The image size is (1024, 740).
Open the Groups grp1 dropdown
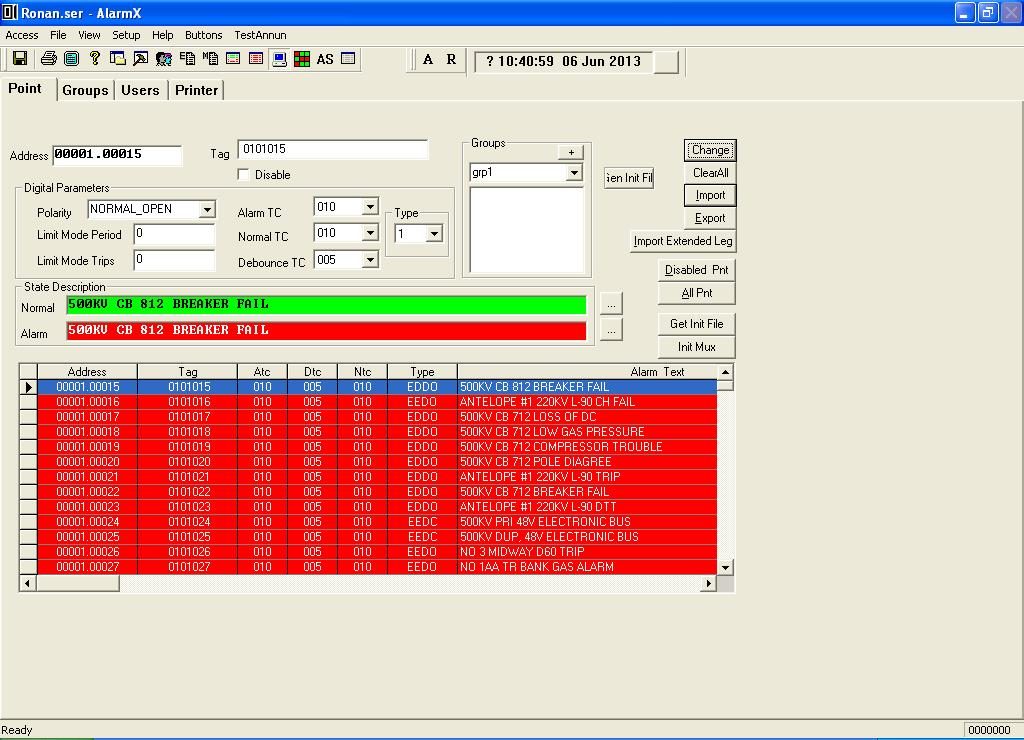pos(574,173)
